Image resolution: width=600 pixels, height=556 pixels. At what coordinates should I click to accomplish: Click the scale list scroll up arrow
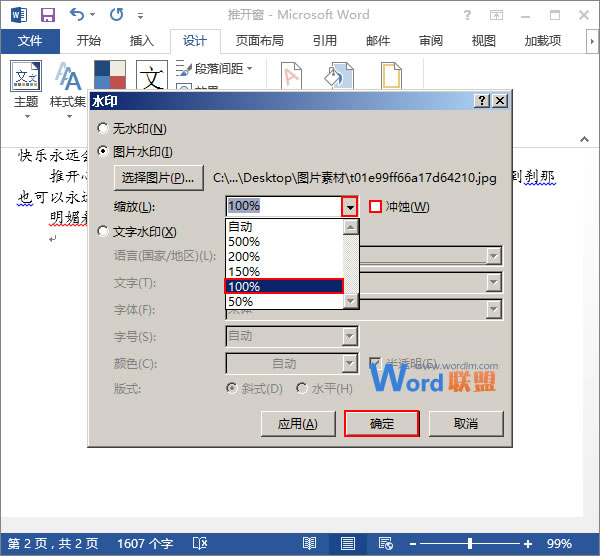click(x=351, y=227)
